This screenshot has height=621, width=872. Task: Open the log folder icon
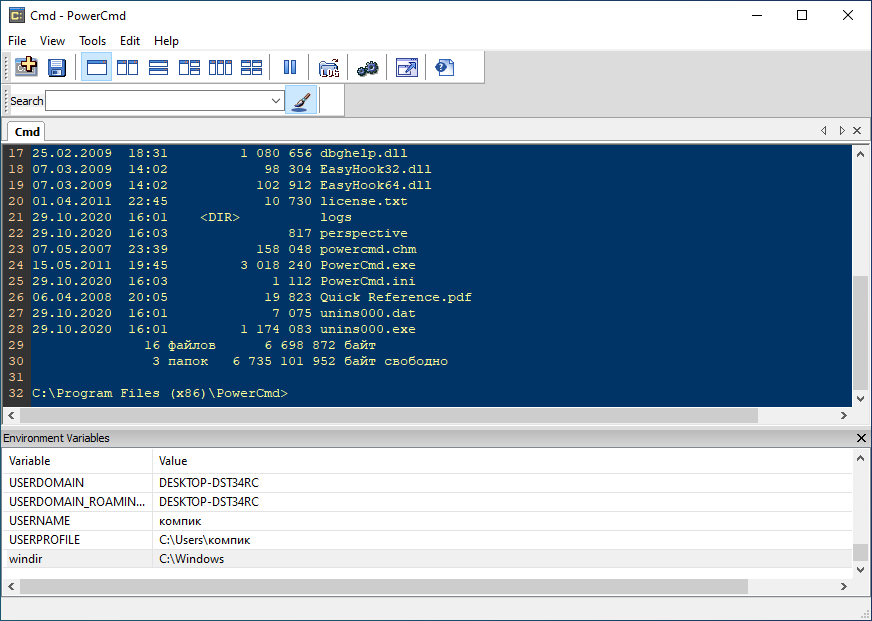[329, 67]
